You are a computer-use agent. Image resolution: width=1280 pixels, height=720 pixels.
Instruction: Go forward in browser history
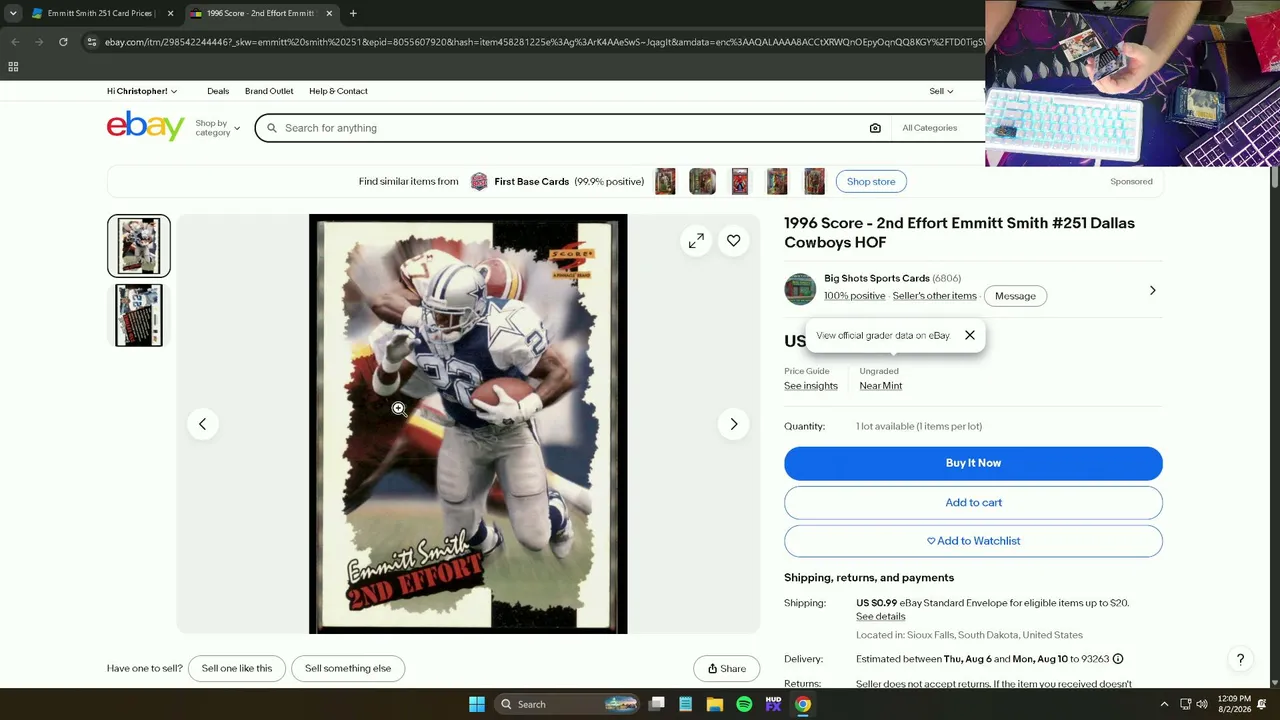pos(39,42)
